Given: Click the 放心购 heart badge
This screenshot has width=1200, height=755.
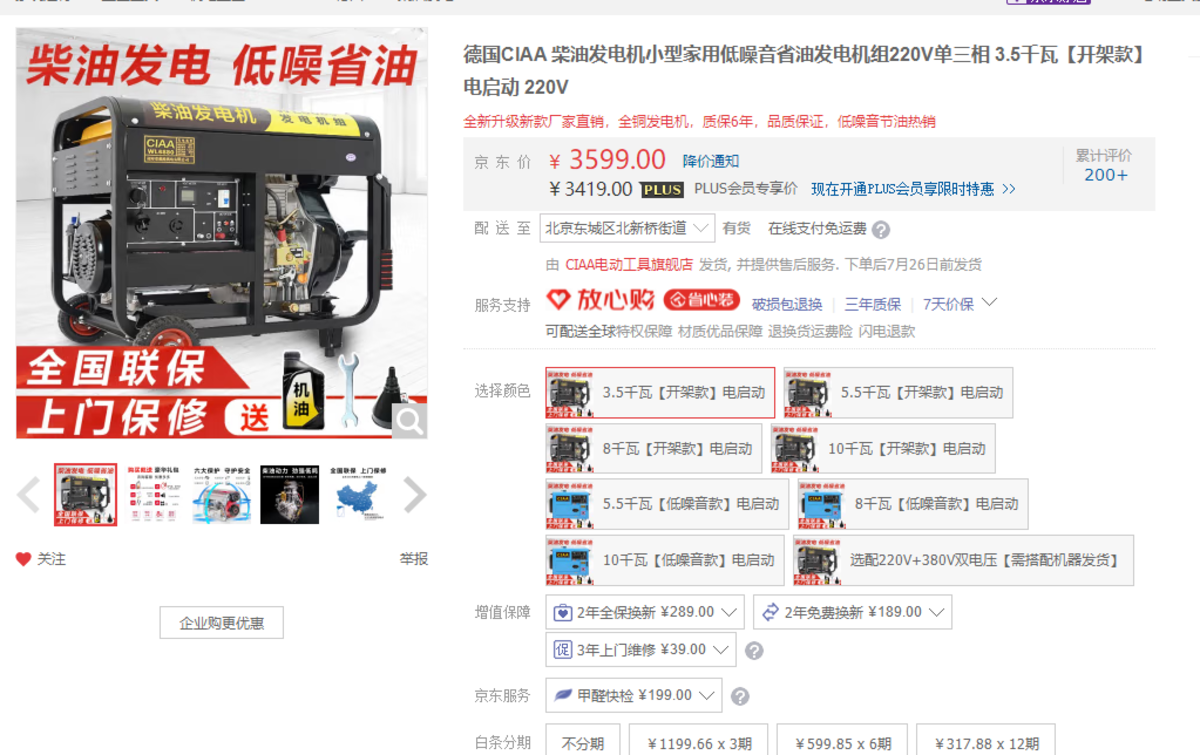Looking at the screenshot, I should [x=600, y=299].
